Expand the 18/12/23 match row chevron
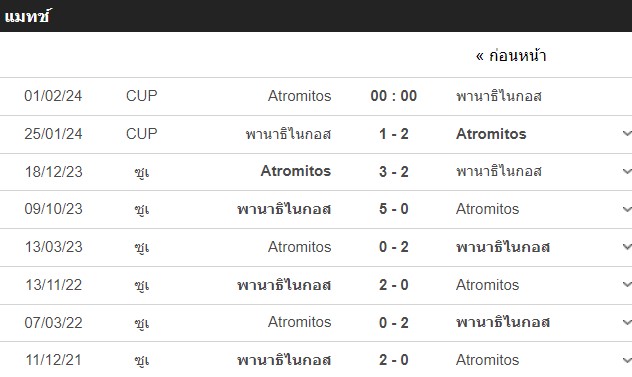The width and height of the screenshot is (632, 377). [627, 171]
